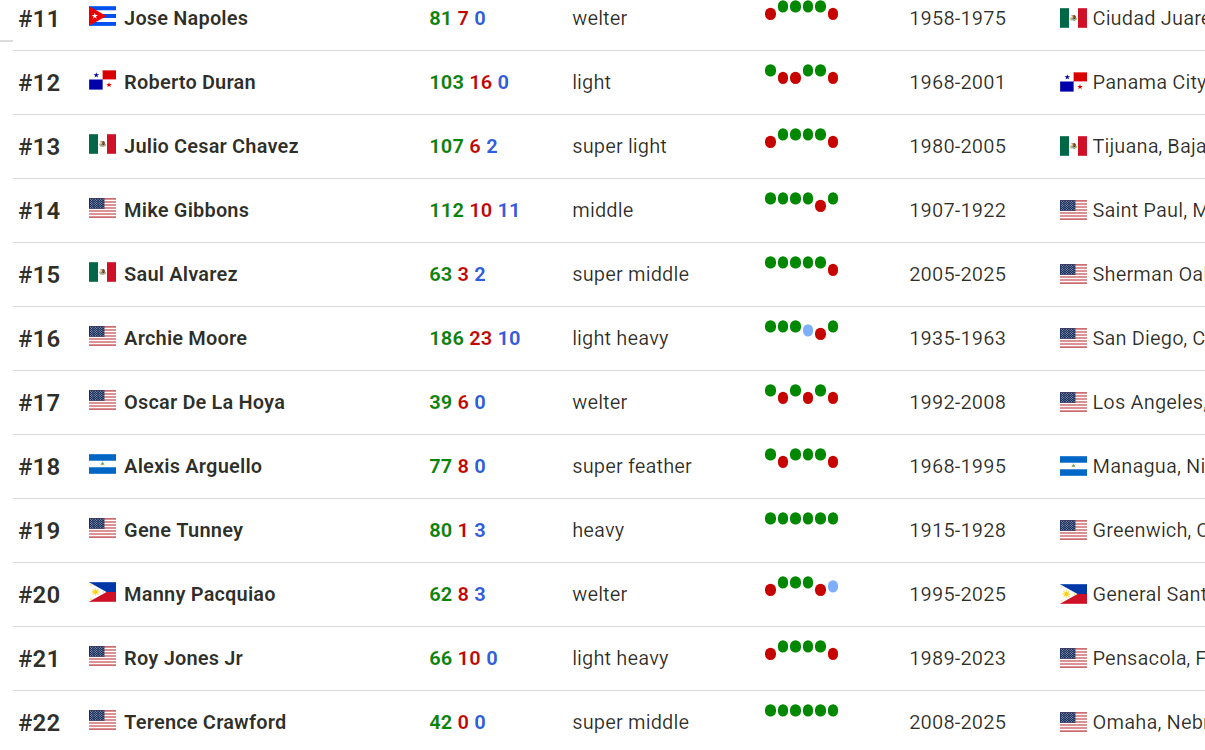Click the Philippine flag beside Manny Pacquiao
This screenshot has width=1205, height=750.
pos(102,593)
